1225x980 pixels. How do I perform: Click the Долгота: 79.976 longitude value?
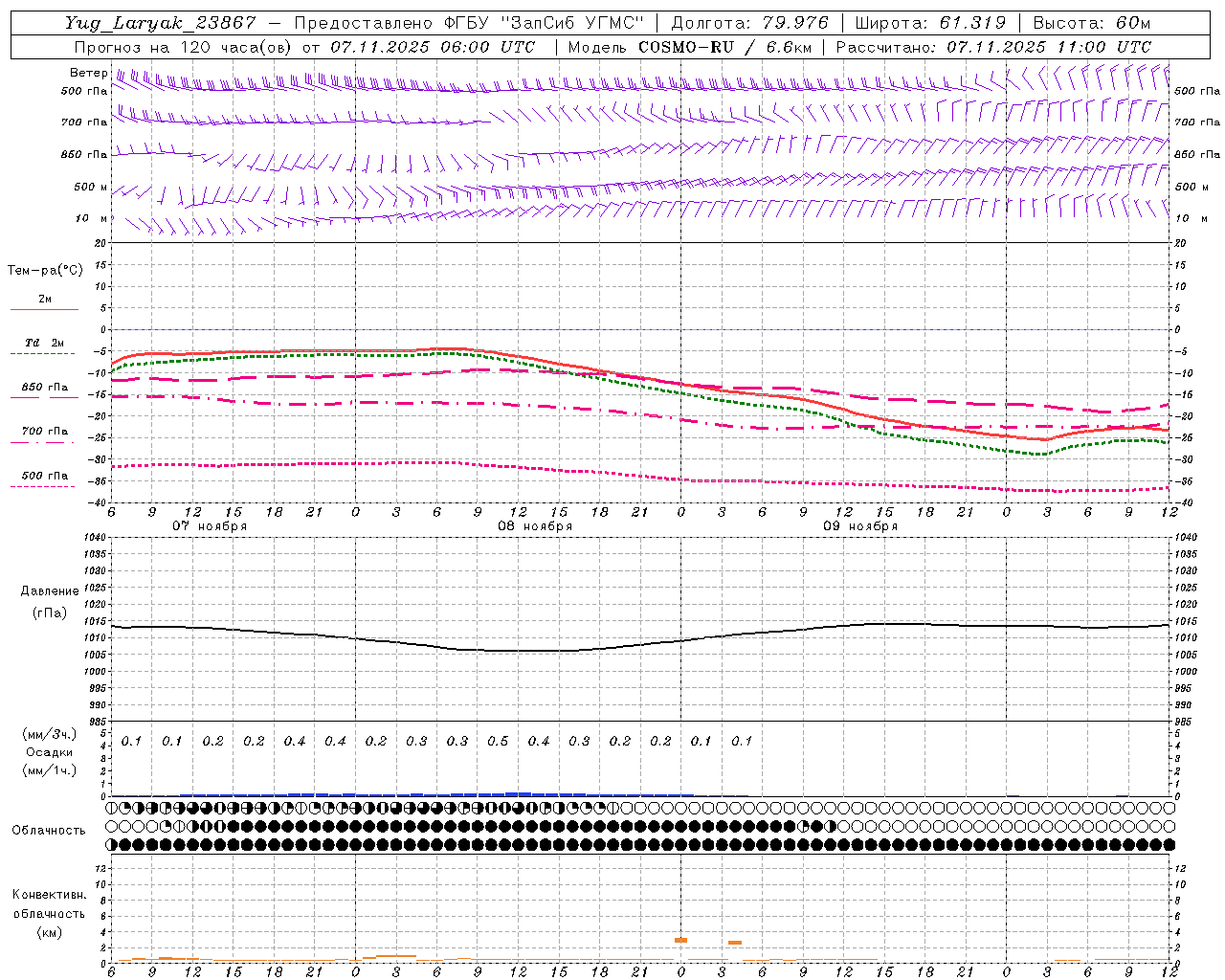[750, 23]
